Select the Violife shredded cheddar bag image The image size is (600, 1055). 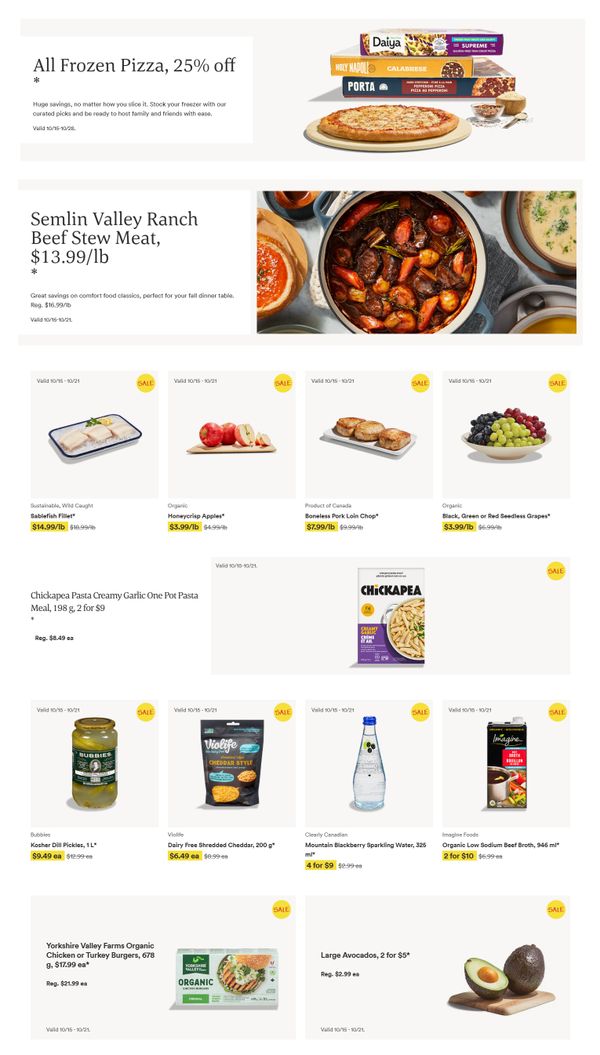click(232, 762)
